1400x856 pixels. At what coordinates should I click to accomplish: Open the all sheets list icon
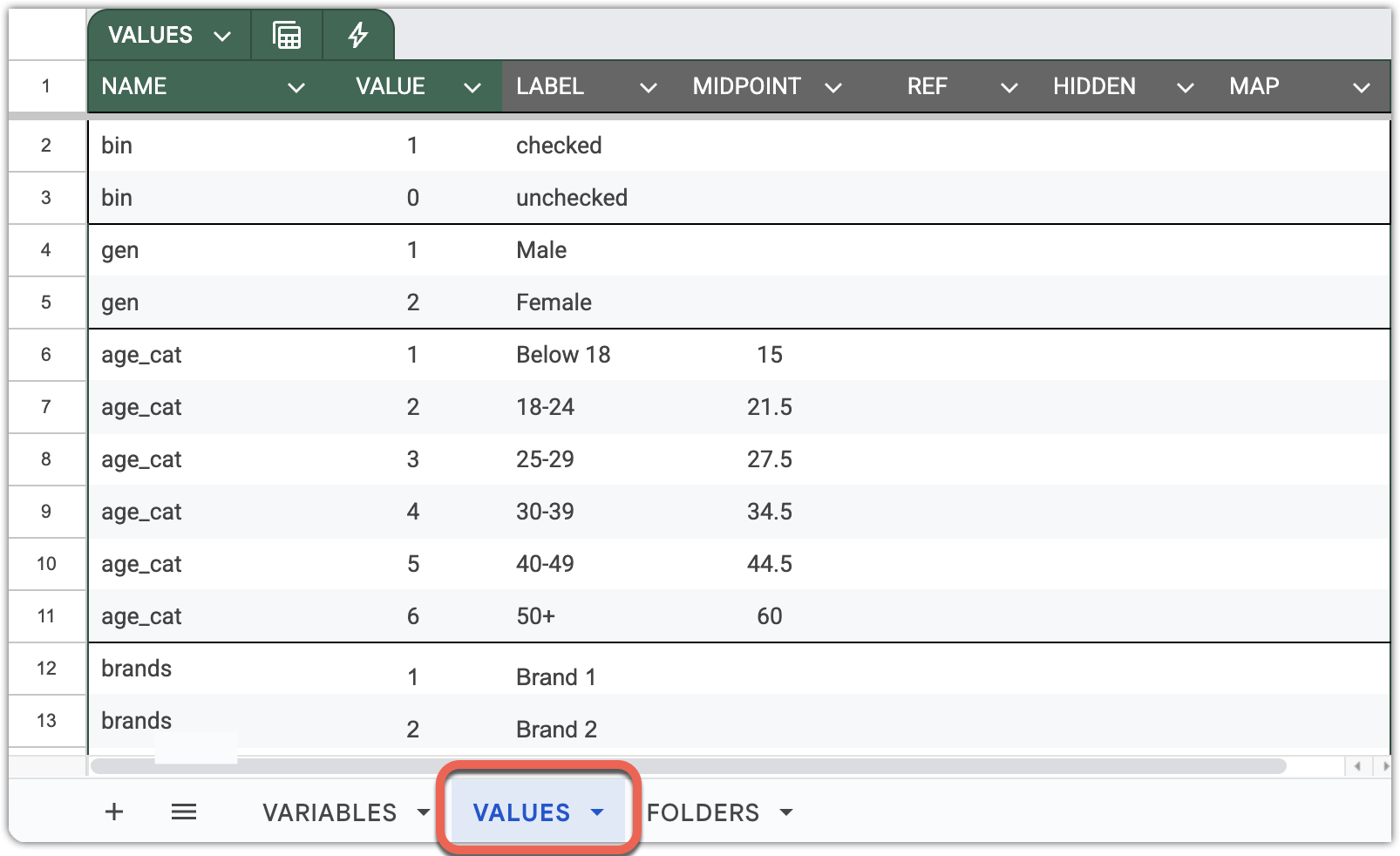click(x=184, y=812)
